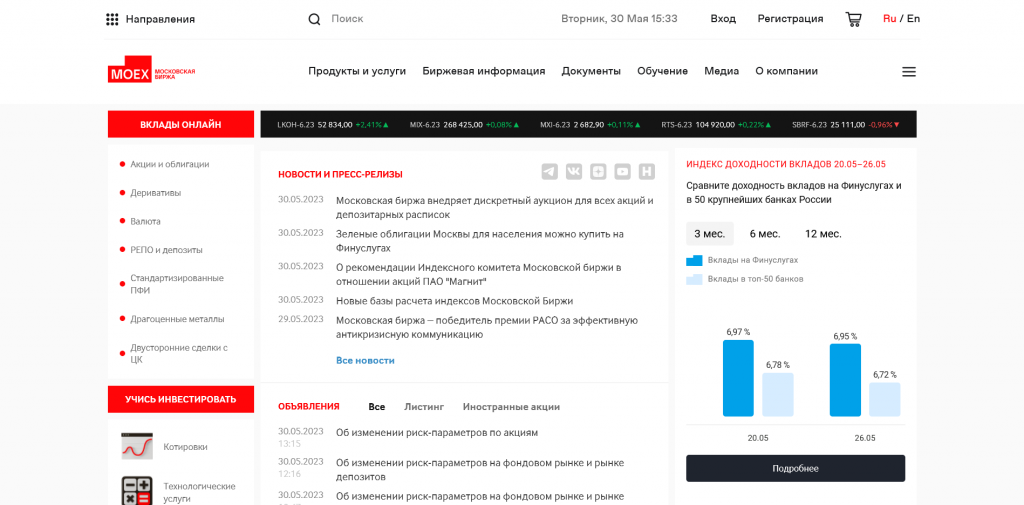Click the 6,72 % light blue bar

point(884,399)
